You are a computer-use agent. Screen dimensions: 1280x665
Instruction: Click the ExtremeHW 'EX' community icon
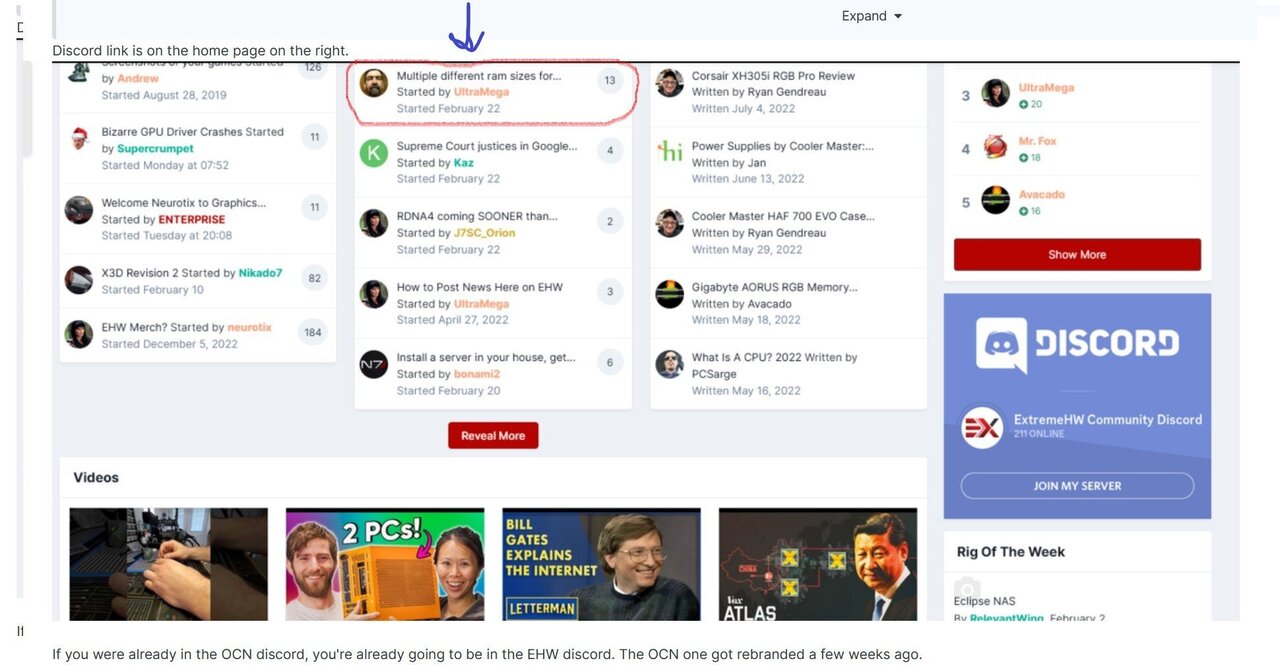click(981, 420)
